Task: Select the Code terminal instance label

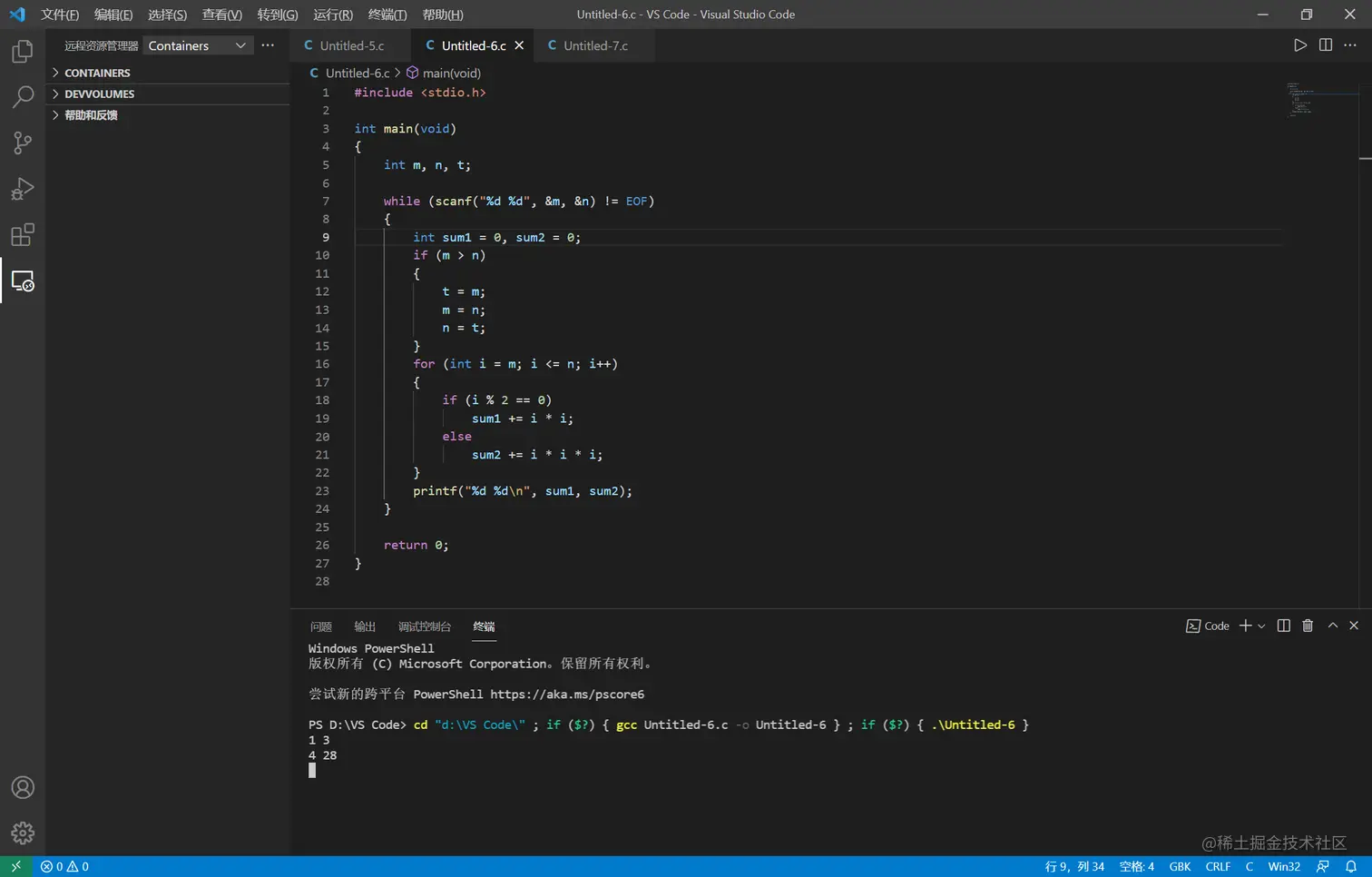Action: [x=1208, y=626]
